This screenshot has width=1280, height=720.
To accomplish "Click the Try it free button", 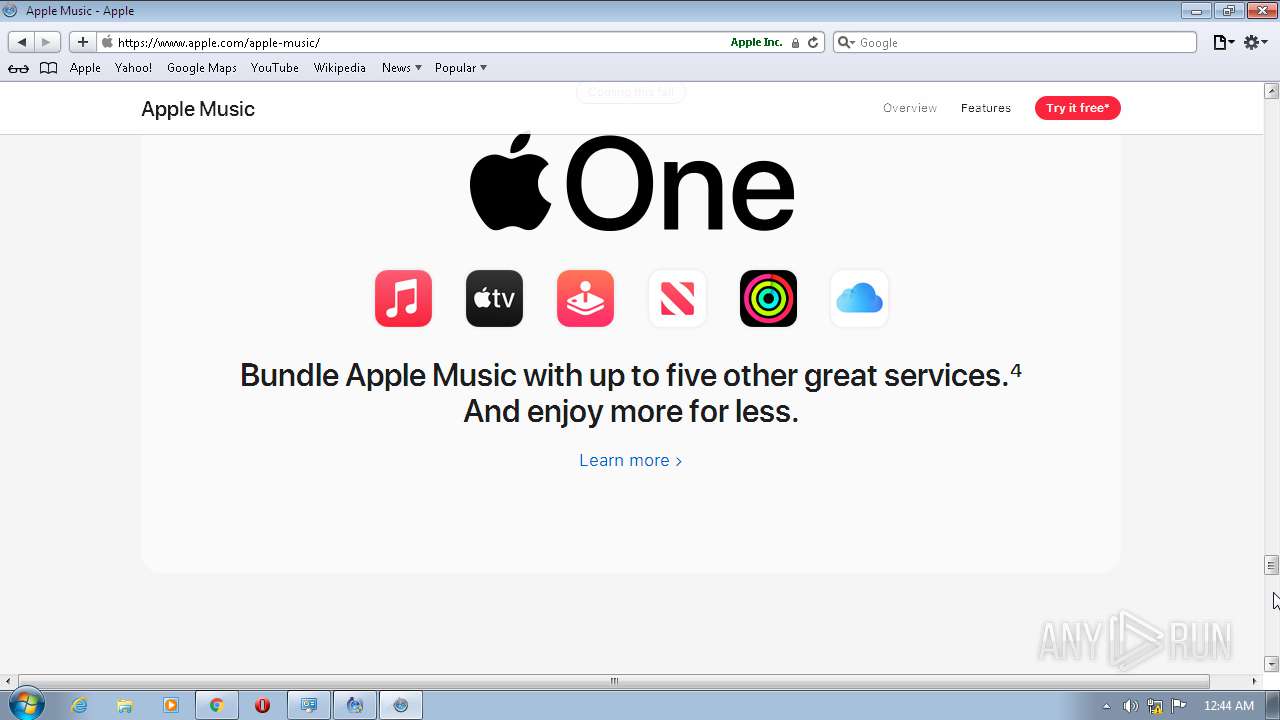I will coord(1077,108).
